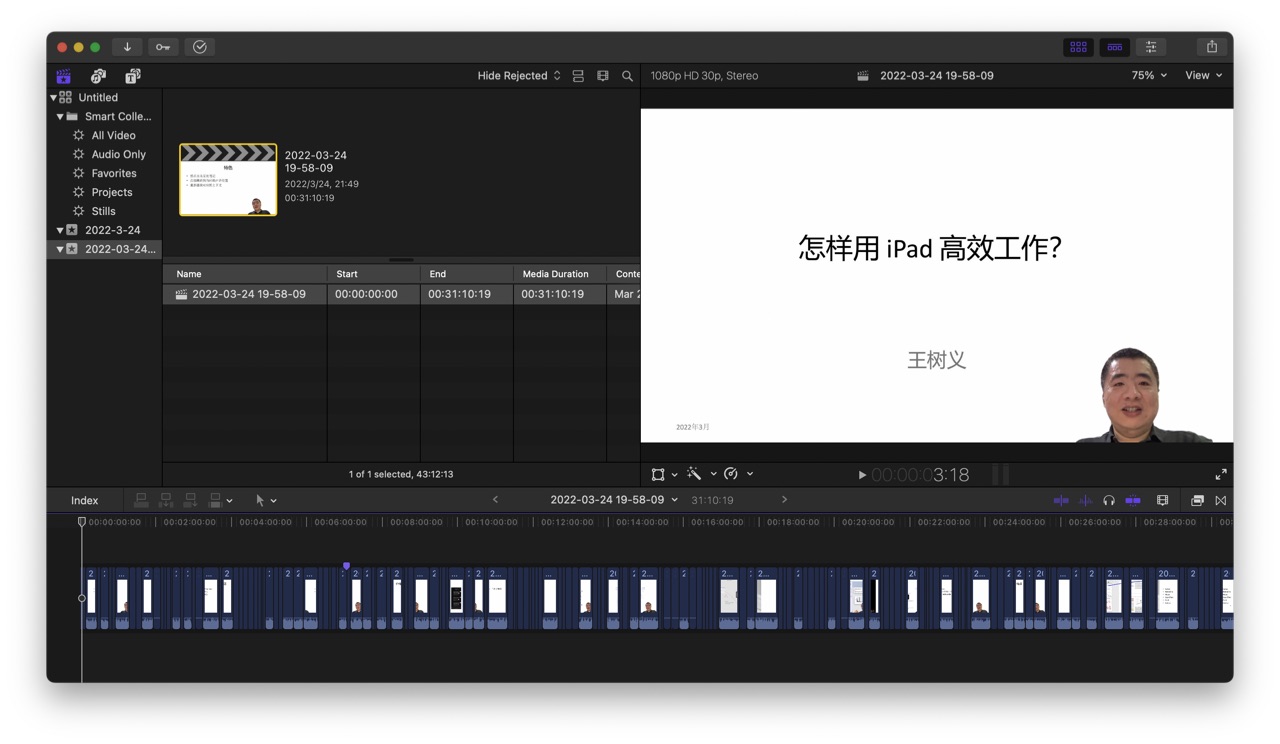Enable audio skimming with the waveform icon
Screen dimensions: 1280x744
click(1085, 500)
